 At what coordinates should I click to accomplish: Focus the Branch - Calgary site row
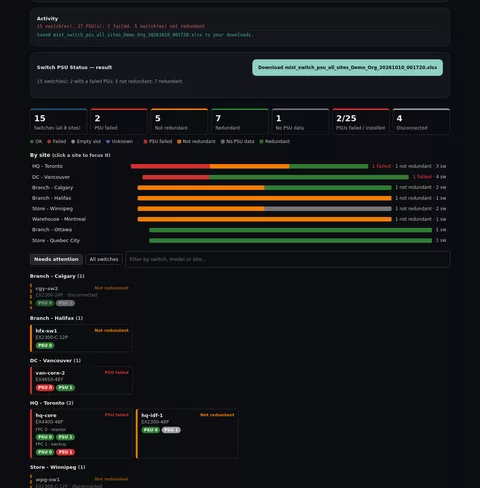(x=239, y=188)
